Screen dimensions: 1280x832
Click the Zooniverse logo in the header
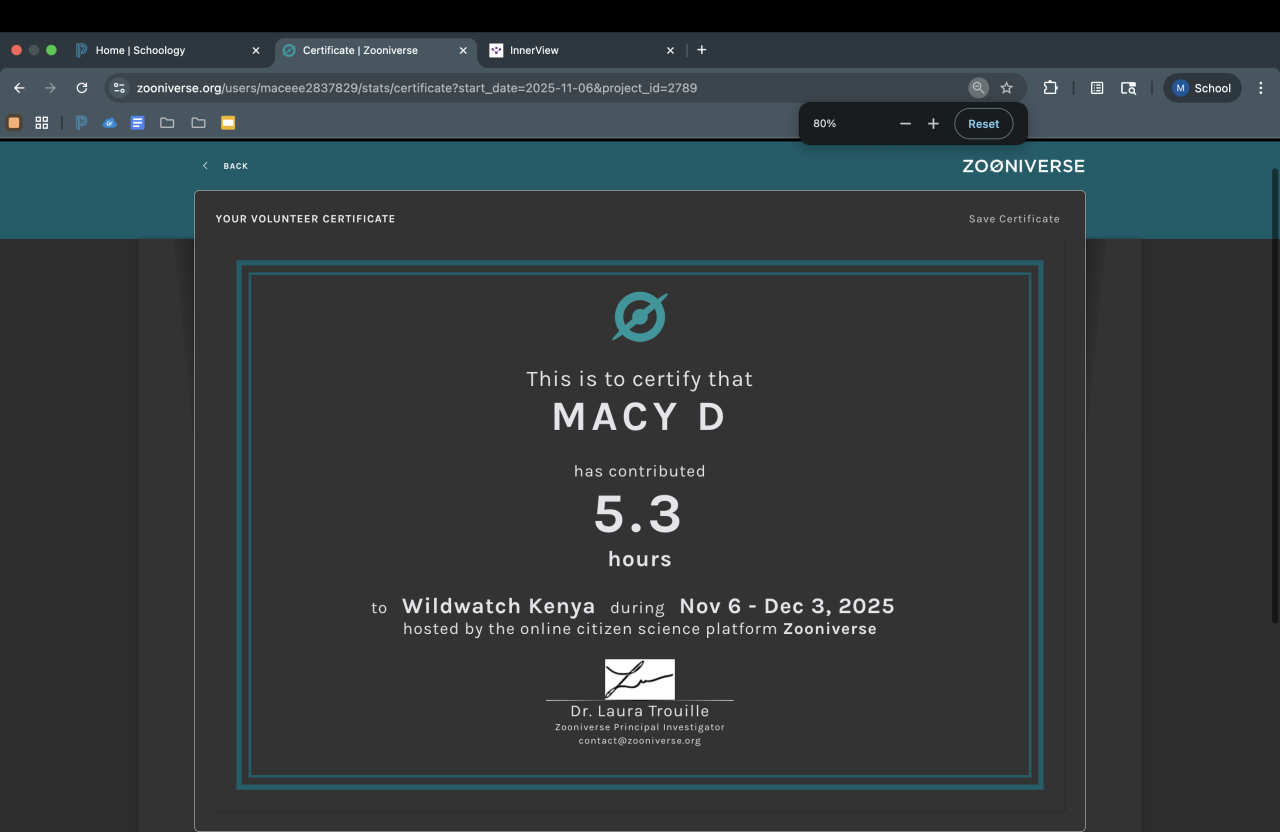tap(1023, 166)
